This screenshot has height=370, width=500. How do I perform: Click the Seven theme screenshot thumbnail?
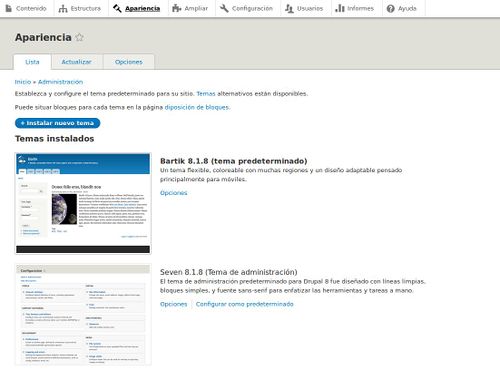click(83, 315)
